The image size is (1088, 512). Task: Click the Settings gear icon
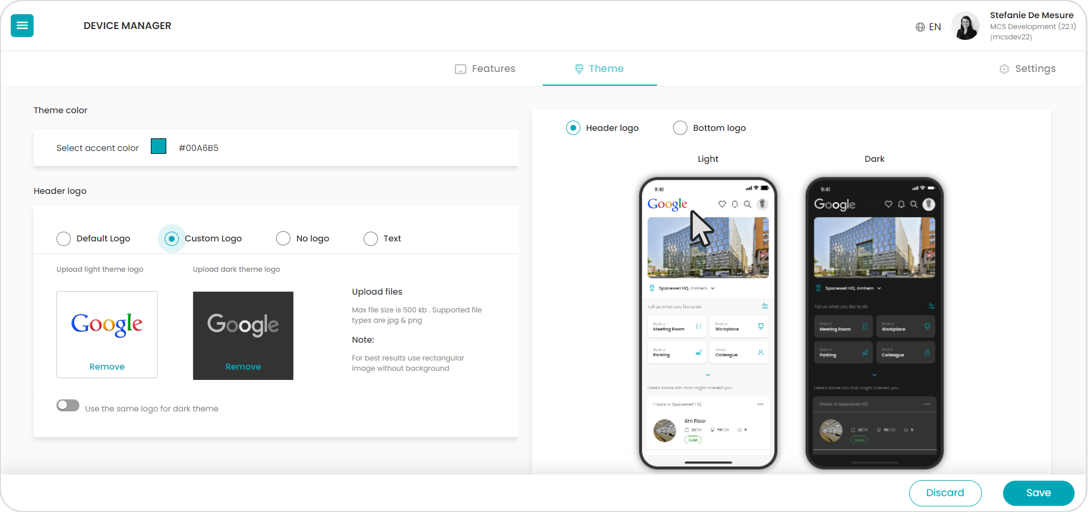point(1003,69)
